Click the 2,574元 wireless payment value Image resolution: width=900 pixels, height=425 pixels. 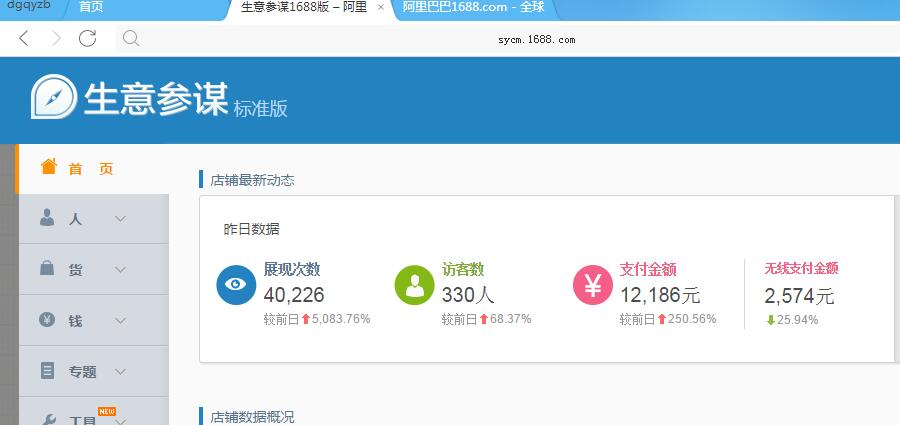point(800,296)
